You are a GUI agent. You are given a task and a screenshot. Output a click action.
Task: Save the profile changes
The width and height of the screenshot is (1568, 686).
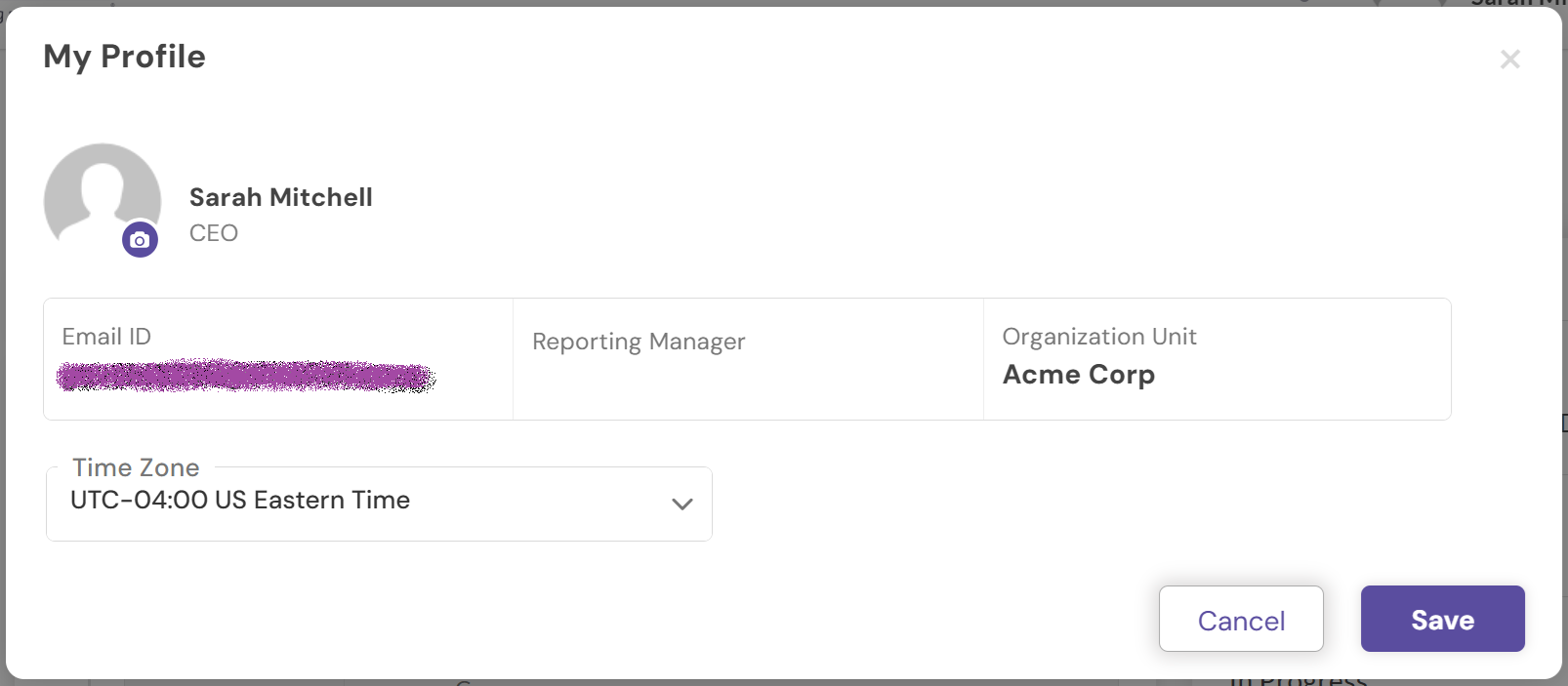pos(1443,619)
